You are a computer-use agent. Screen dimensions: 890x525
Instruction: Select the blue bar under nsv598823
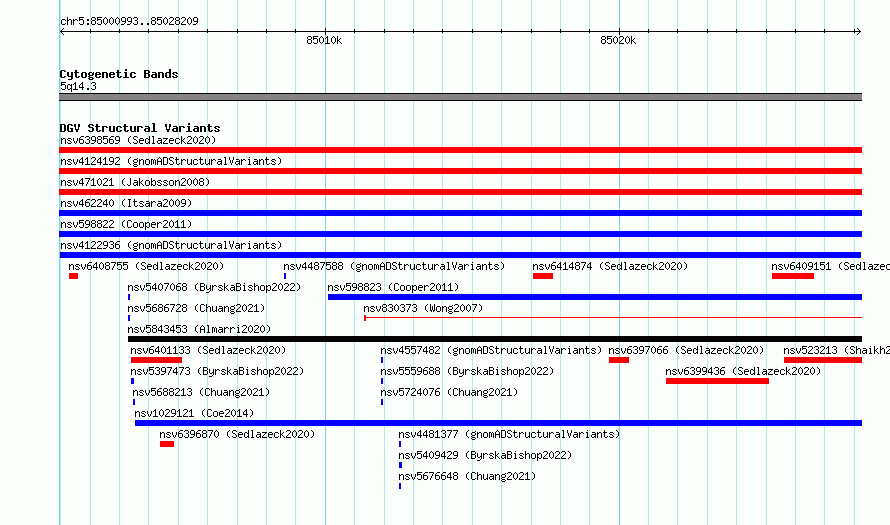click(595, 297)
